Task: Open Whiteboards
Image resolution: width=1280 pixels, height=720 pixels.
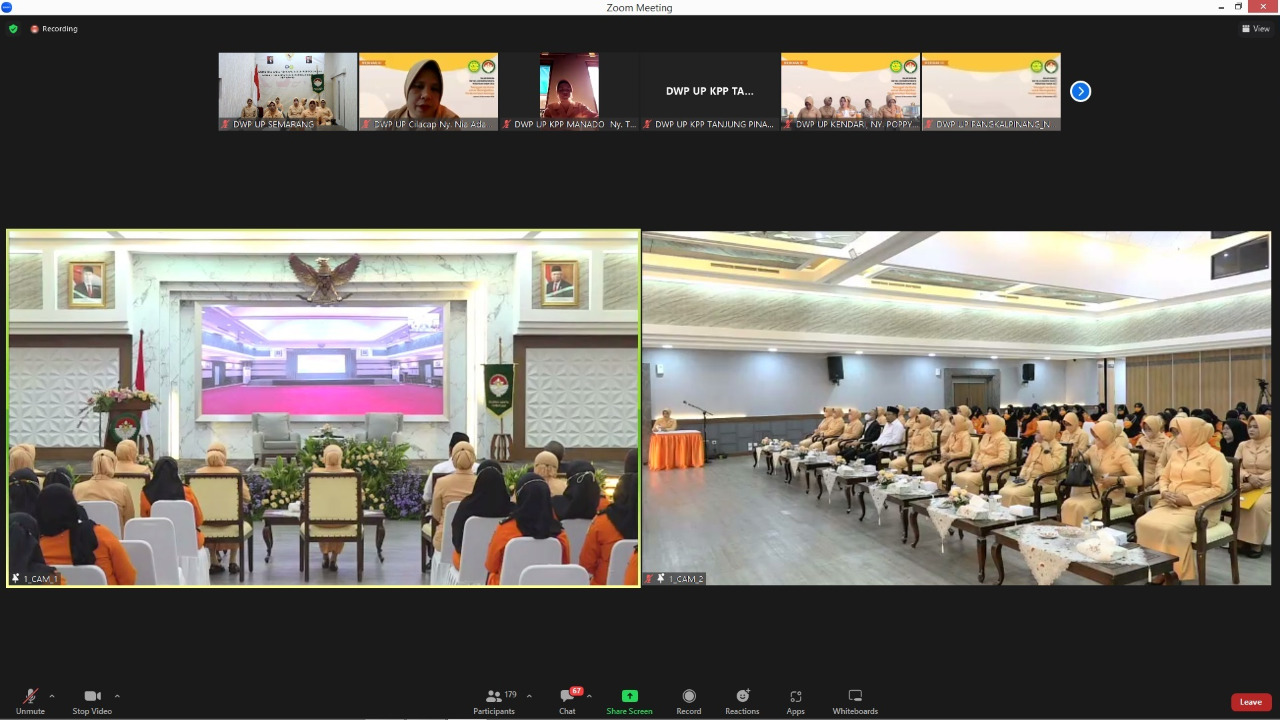Action: pyautogui.click(x=855, y=701)
